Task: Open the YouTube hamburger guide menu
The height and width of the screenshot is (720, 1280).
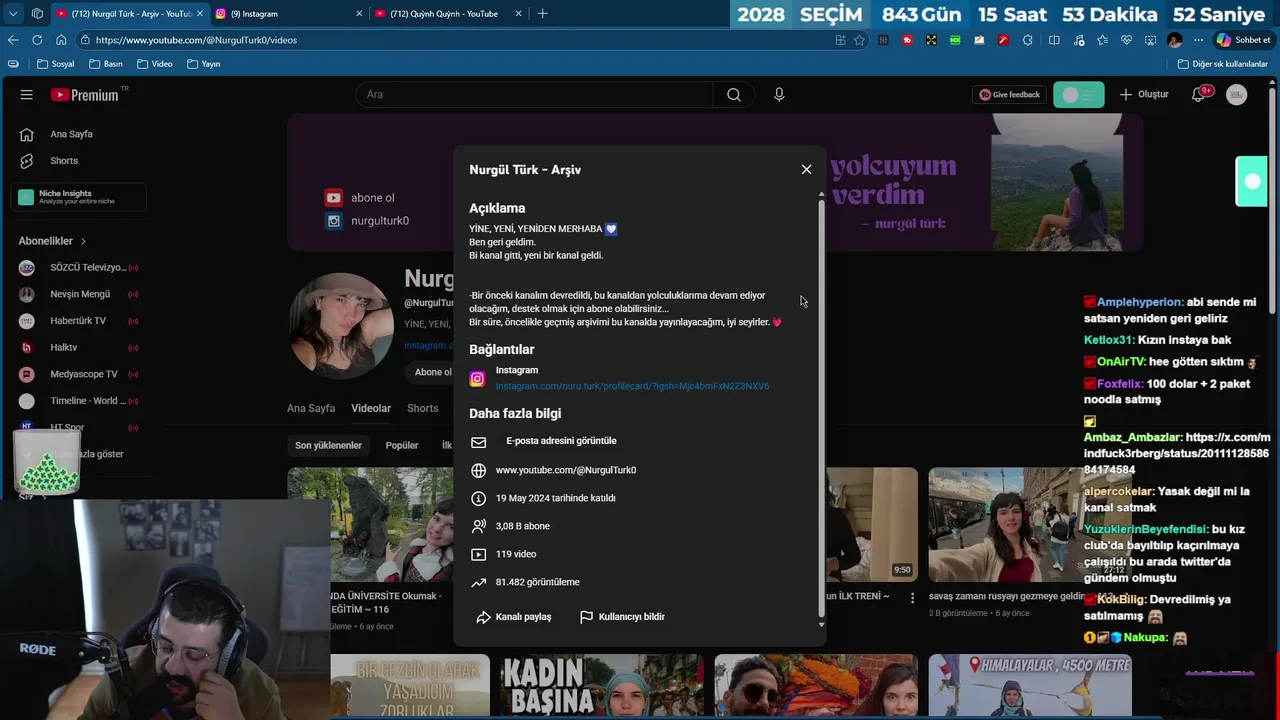Action: coord(27,95)
